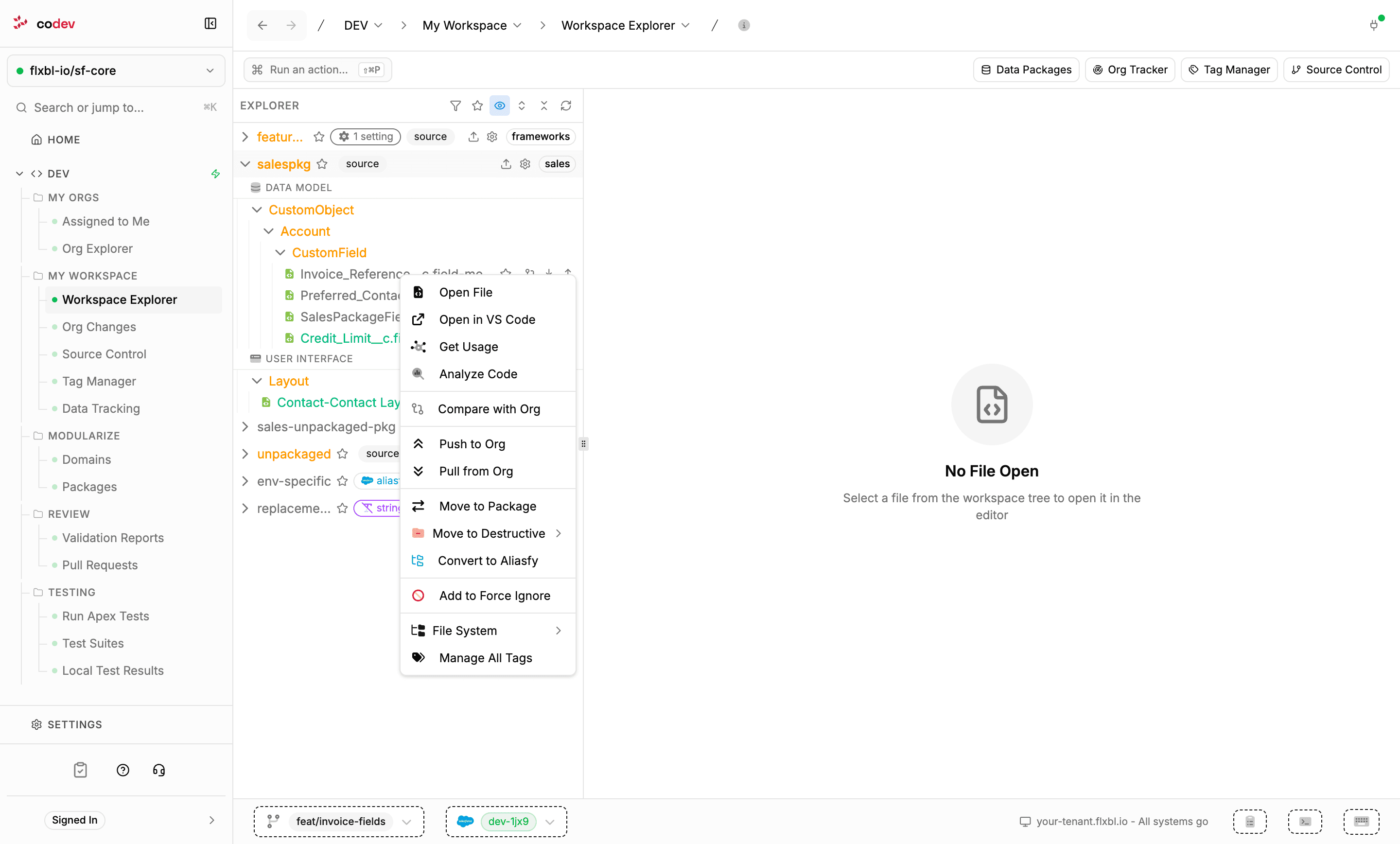Collapse the salespkg package node
The height and width of the screenshot is (844, 1400).
pos(245,164)
